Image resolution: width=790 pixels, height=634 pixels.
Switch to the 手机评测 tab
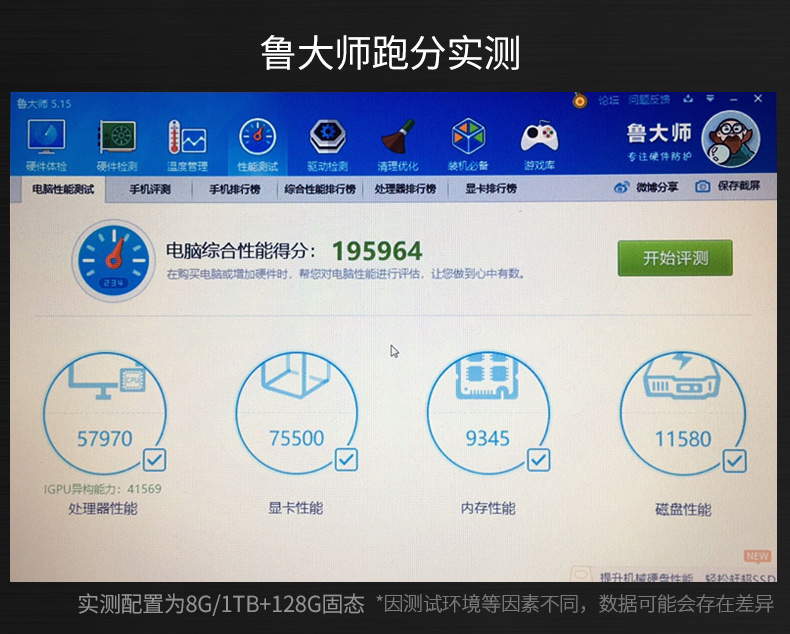(x=150, y=189)
